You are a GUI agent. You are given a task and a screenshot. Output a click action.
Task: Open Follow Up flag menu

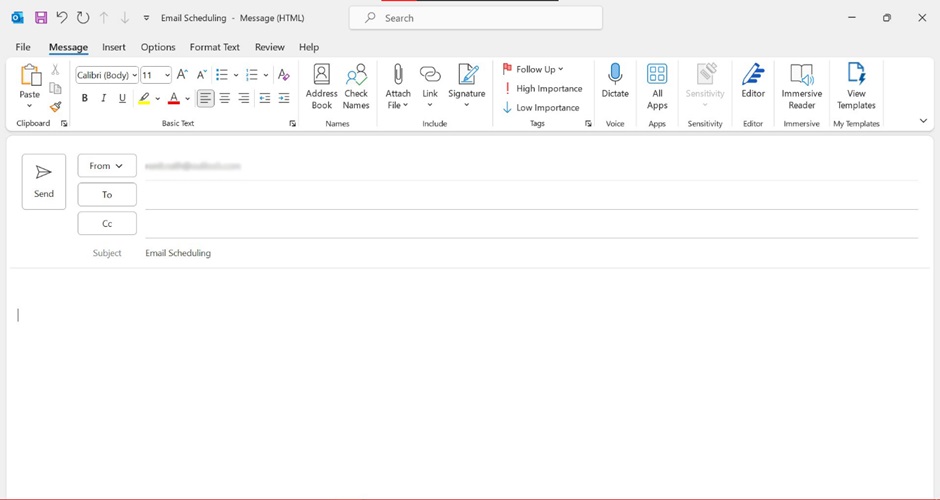click(x=532, y=69)
